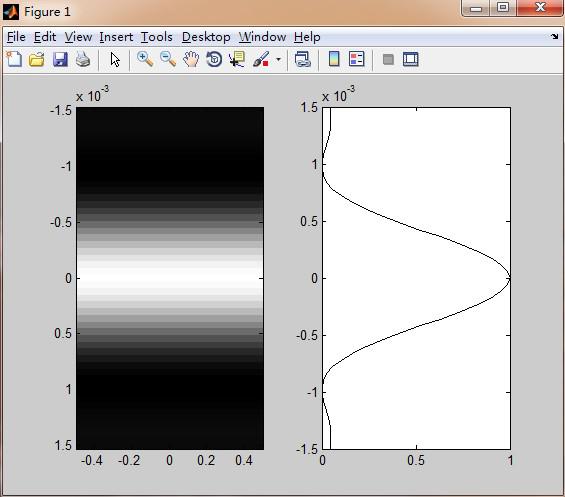
Task: Save the figure with the floppy disk icon
Action: (x=60, y=59)
